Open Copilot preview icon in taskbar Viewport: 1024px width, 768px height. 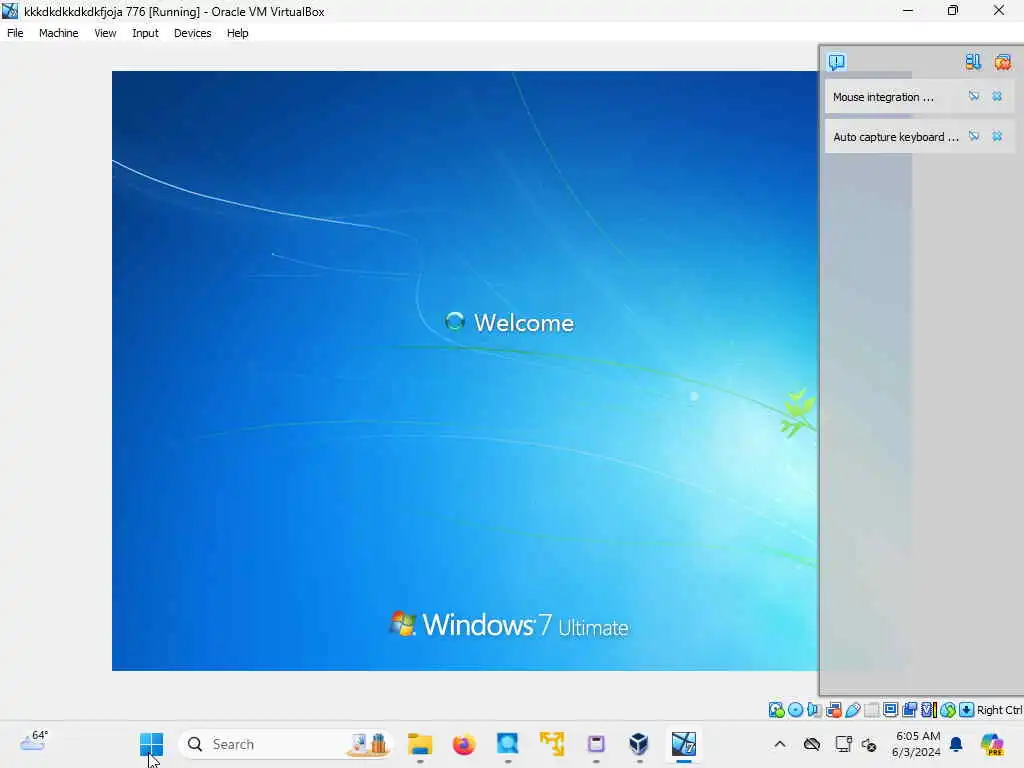point(991,744)
